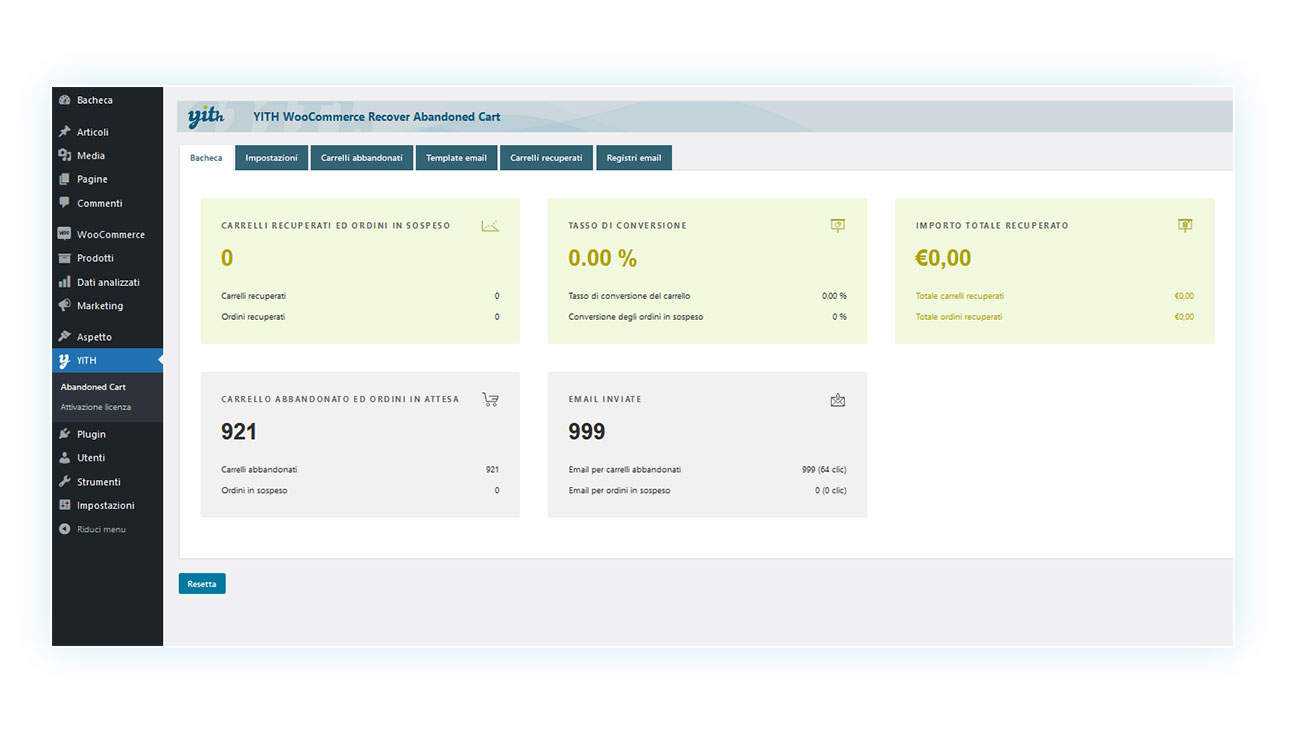Click the Impostazioni sidebar settings icon
Image resolution: width=1300 pixels, height=729 pixels.
pos(65,505)
